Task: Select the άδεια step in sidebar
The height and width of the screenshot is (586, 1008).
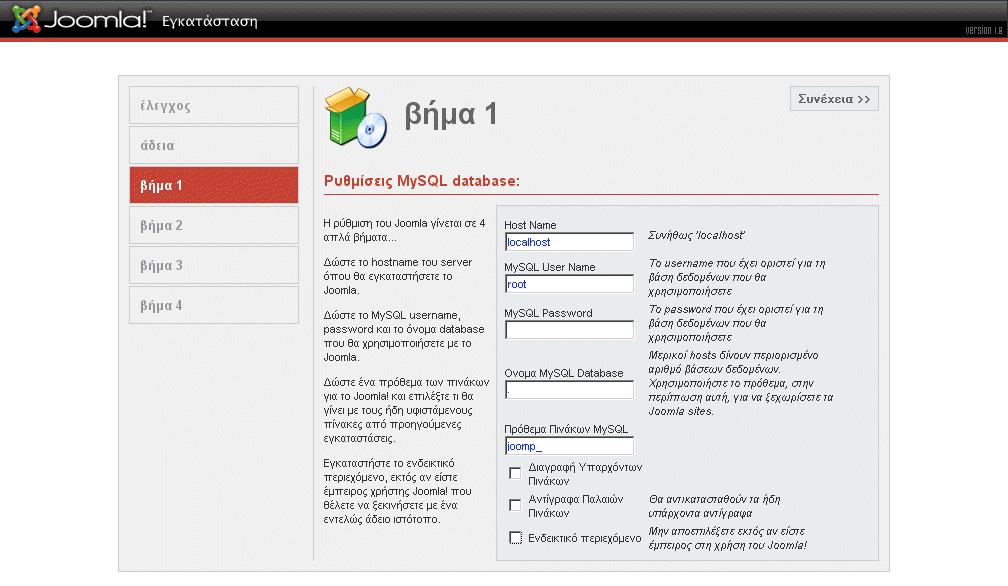Action: pos(214,145)
